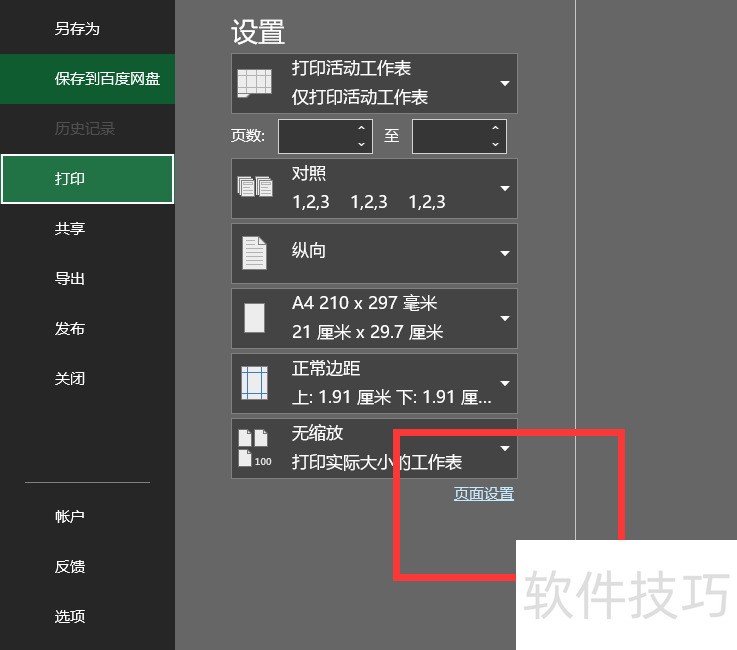Viewport: 737px width, 650px height.
Task: Open the 帐户 page
Action: click(70, 517)
